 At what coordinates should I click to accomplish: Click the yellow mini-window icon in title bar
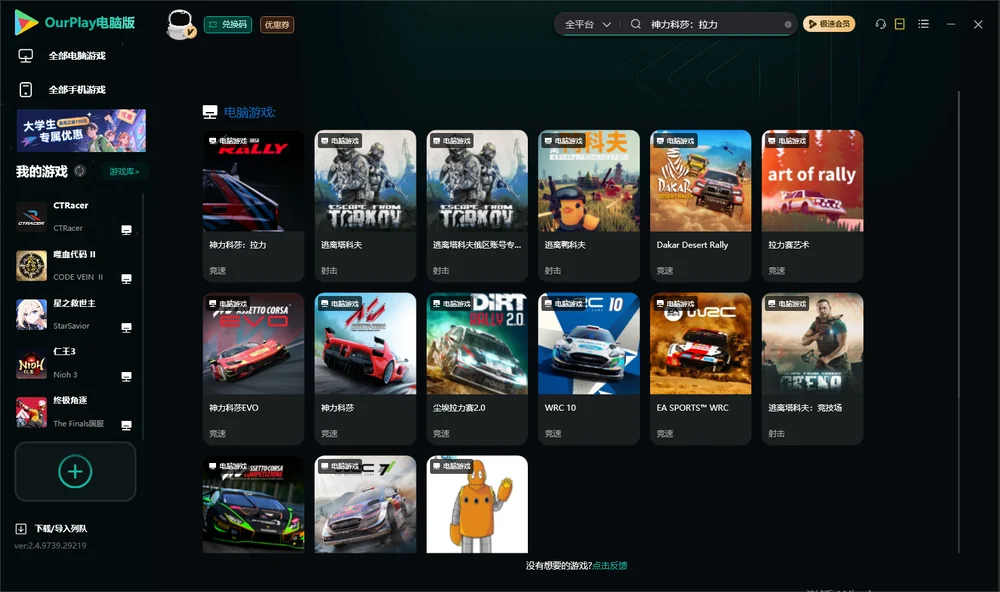pos(900,24)
